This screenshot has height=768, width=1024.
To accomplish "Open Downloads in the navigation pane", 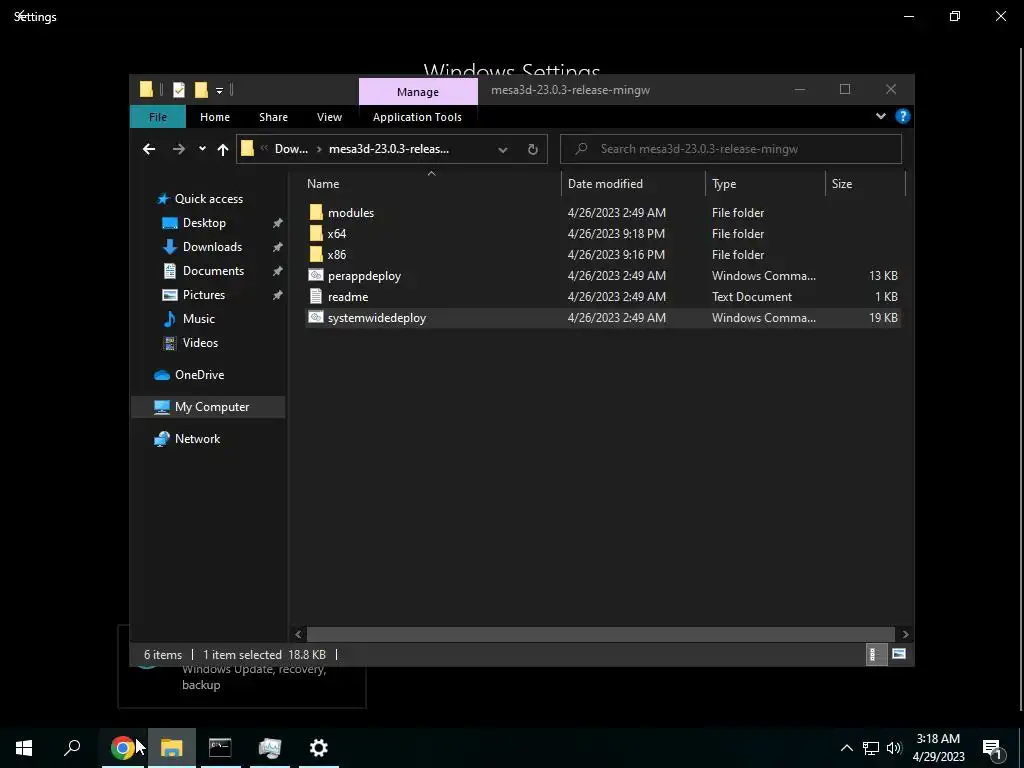I will coord(212,247).
